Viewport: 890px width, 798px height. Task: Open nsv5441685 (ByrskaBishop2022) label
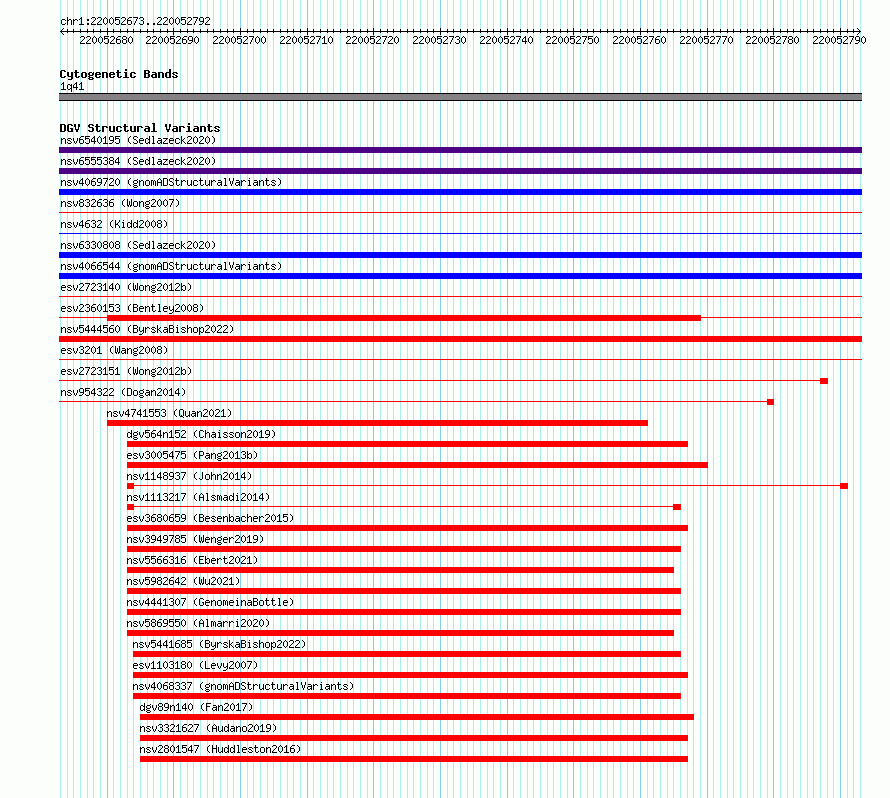tap(219, 644)
